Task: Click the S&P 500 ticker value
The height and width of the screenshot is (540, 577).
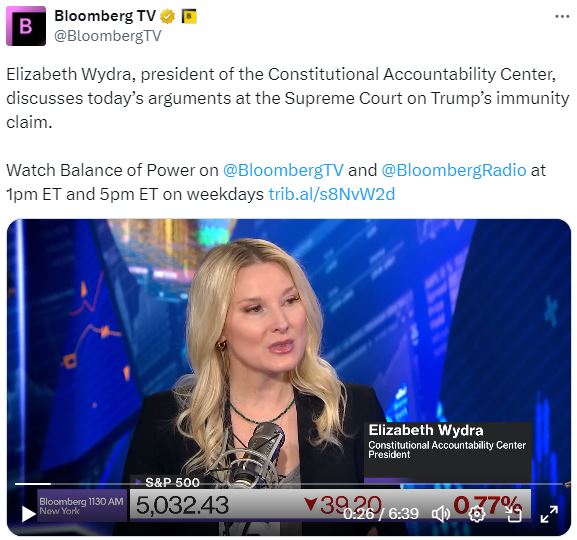Action: 183,505
